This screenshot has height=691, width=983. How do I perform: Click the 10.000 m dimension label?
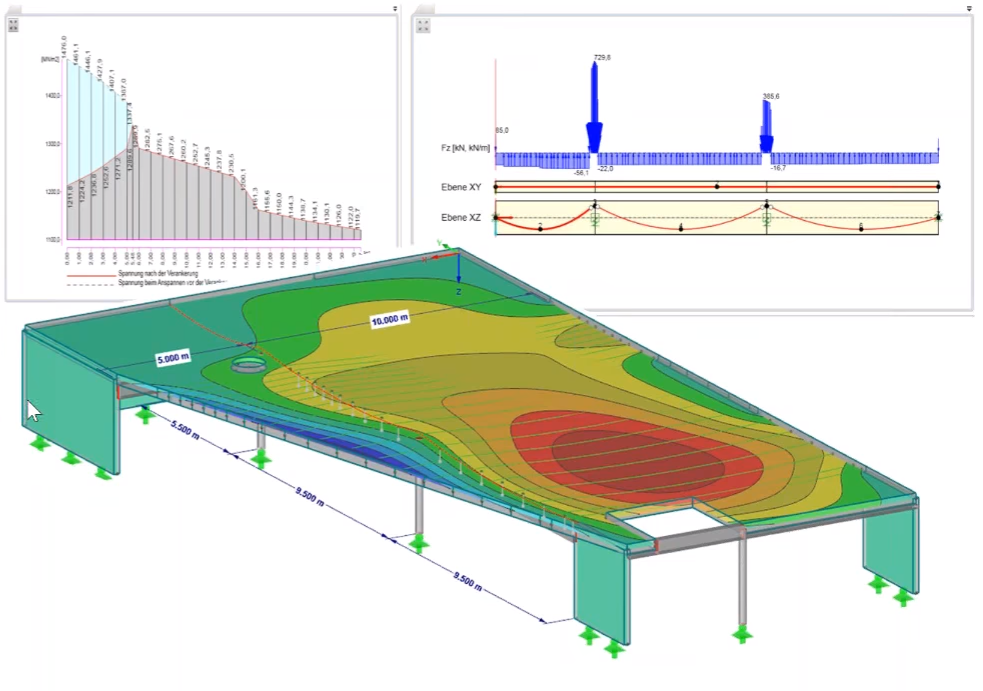click(390, 320)
